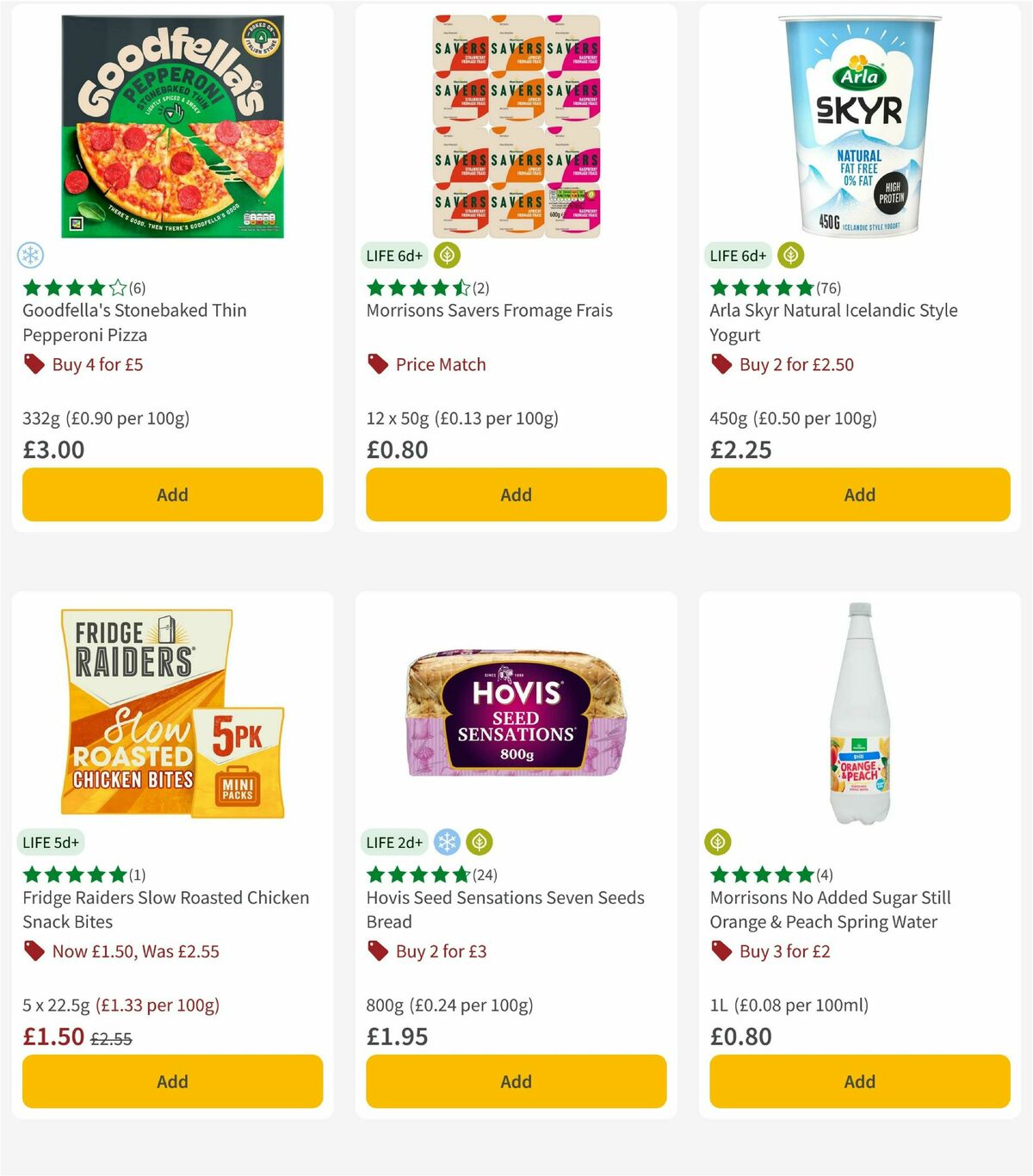Screen dimensions: 1033x1176
Task: Add Arla Skyr Natural Icelandic Style Yogurt to basket
Action: (x=858, y=494)
